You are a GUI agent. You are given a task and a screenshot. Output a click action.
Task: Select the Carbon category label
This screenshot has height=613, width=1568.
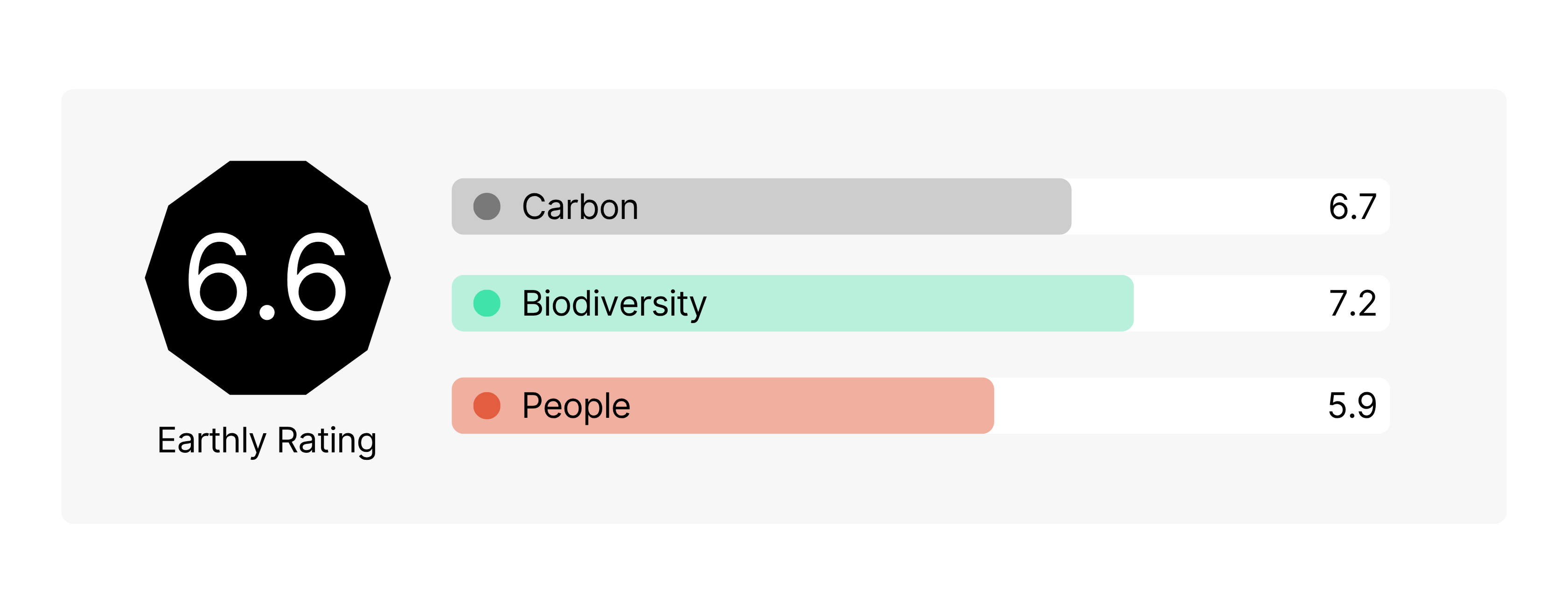pos(580,207)
